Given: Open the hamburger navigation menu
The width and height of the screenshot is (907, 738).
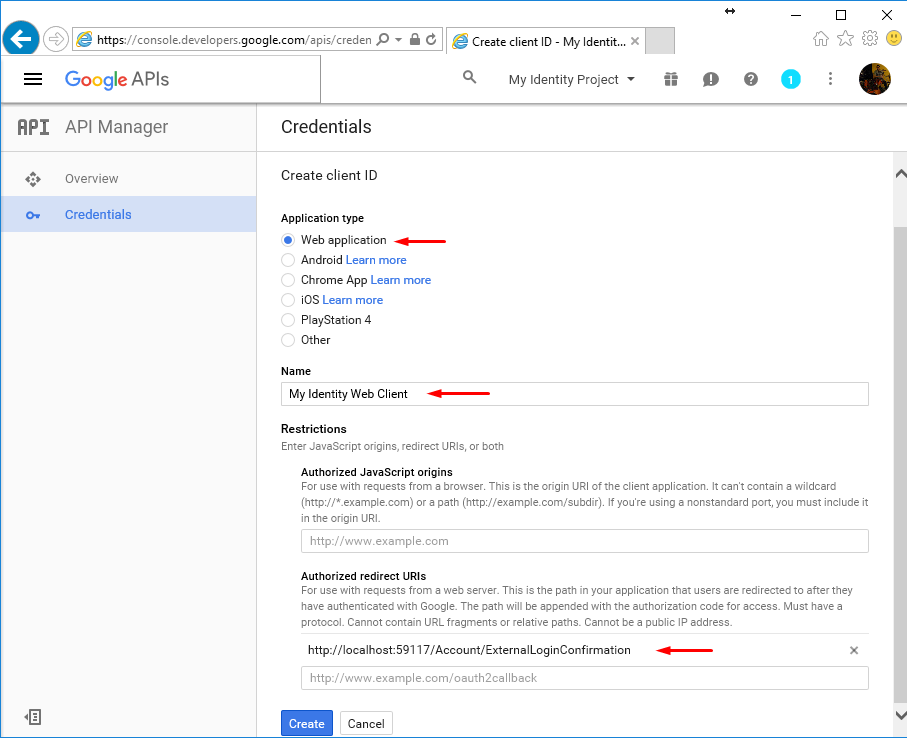Looking at the screenshot, I should (x=33, y=79).
